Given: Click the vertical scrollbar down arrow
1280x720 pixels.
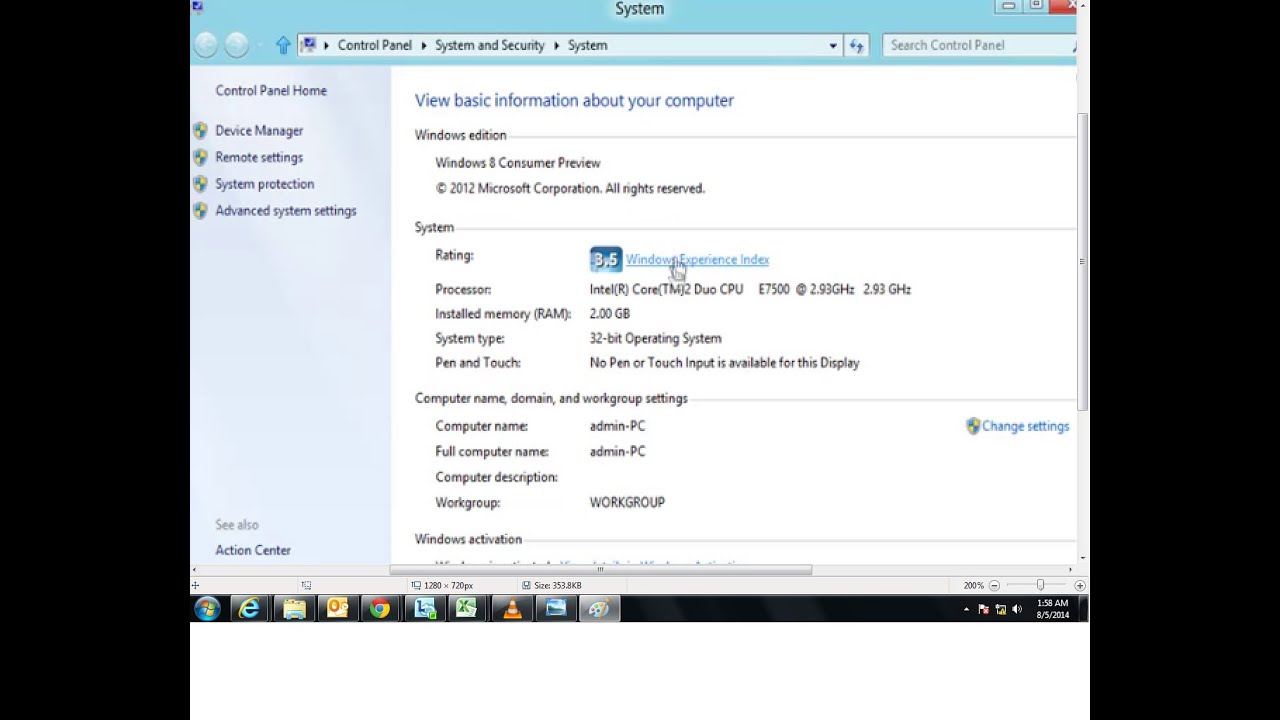Looking at the screenshot, I should coord(1082,558).
